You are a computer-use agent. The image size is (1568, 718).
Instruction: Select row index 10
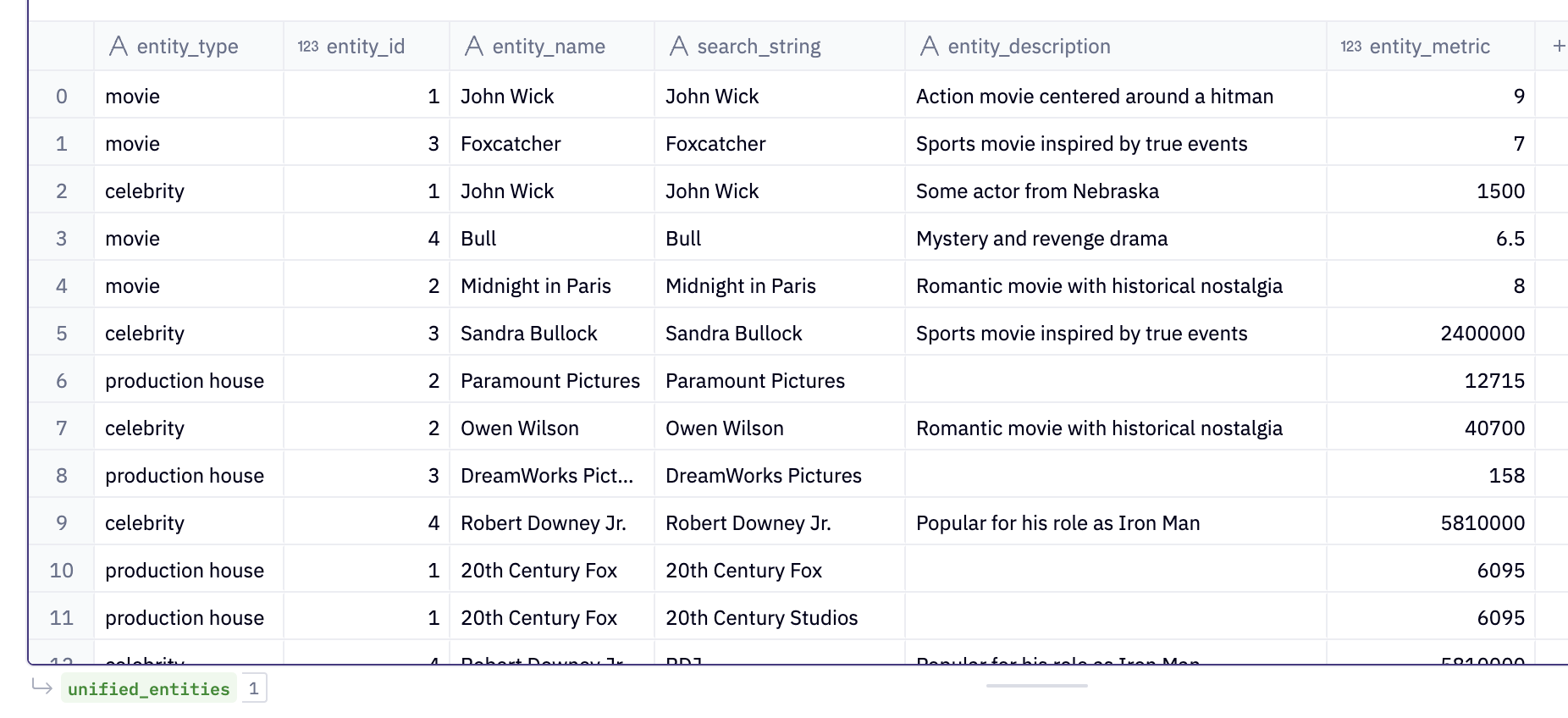[x=62, y=571]
